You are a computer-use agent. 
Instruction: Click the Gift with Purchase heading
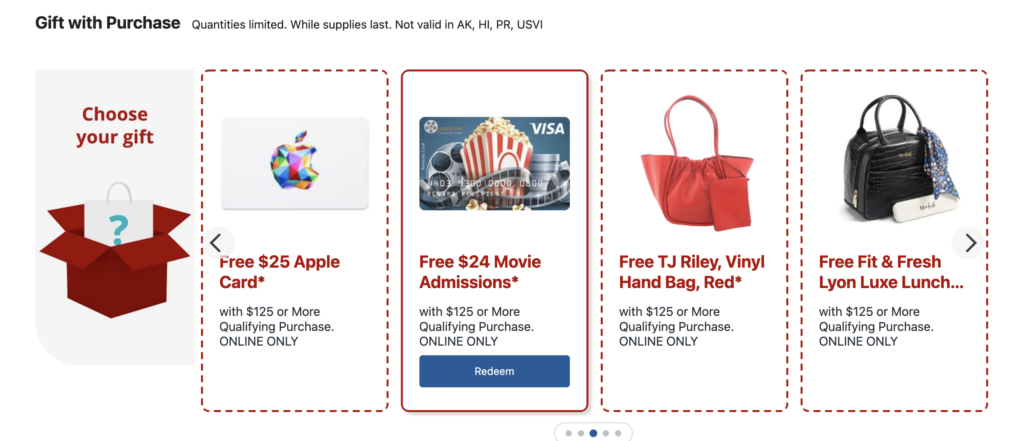(x=108, y=23)
